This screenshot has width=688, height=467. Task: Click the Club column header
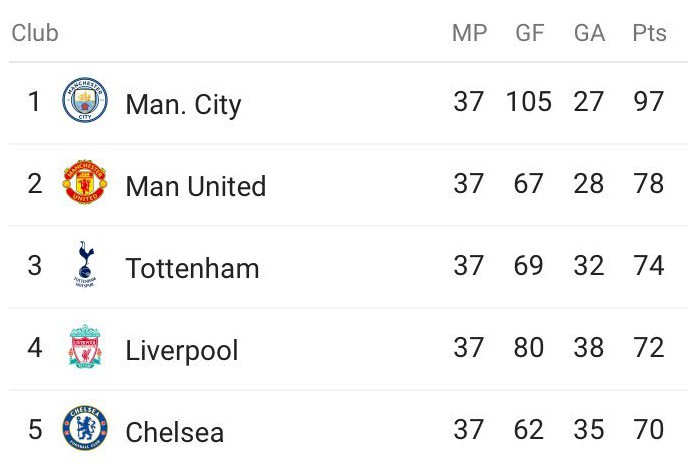(x=35, y=33)
